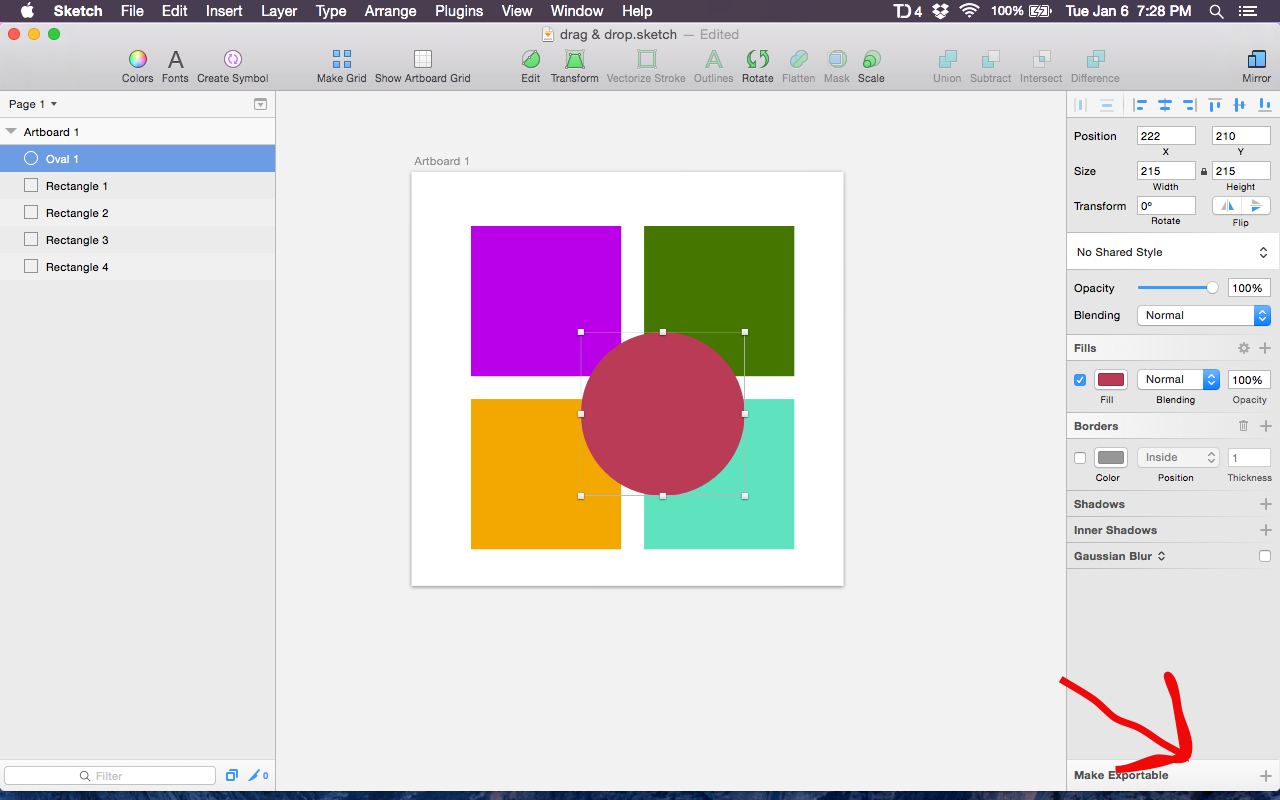Distribute layers vertically
Image resolution: width=1280 pixels, height=800 pixels.
click(x=1106, y=104)
